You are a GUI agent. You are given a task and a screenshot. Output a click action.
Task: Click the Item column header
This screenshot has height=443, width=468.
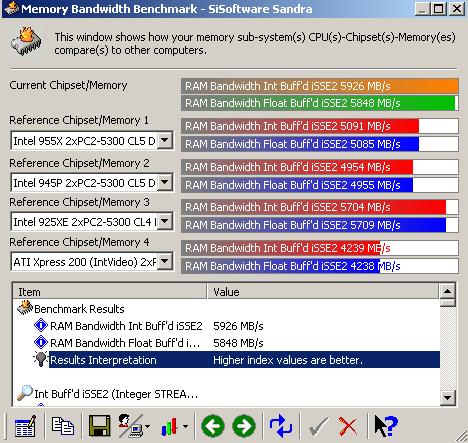pos(110,292)
